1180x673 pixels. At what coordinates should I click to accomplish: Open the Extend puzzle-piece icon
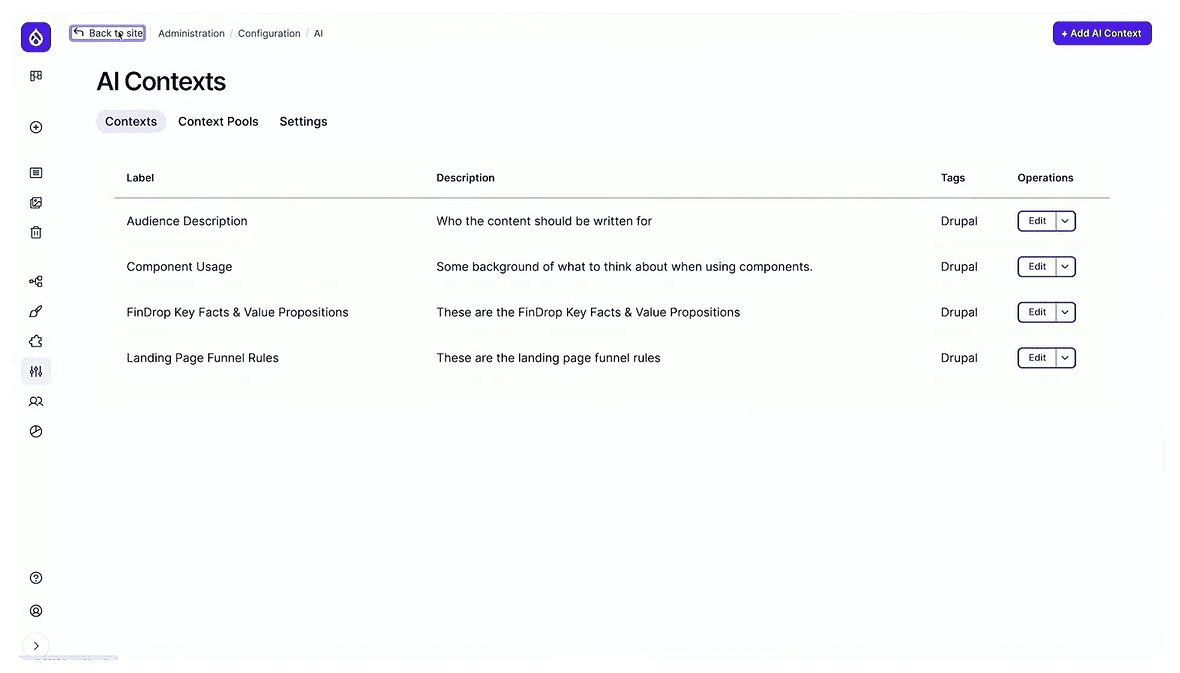point(36,341)
